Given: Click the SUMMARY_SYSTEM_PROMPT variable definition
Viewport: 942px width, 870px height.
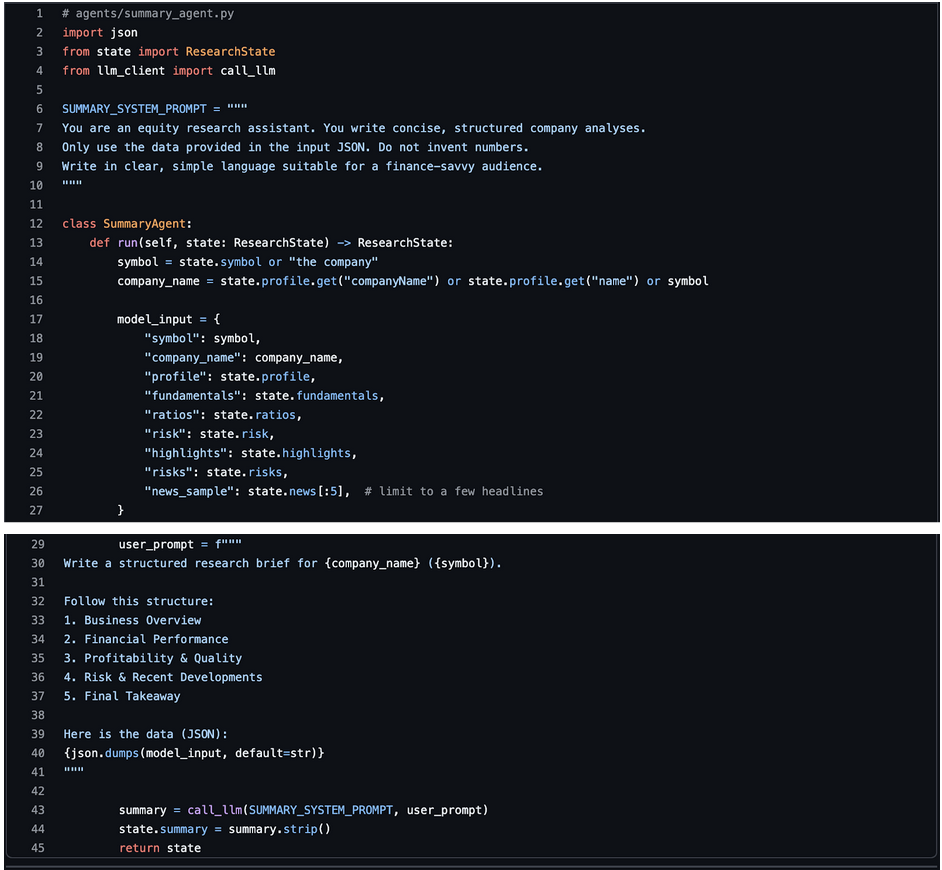Looking at the screenshot, I should [134, 109].
